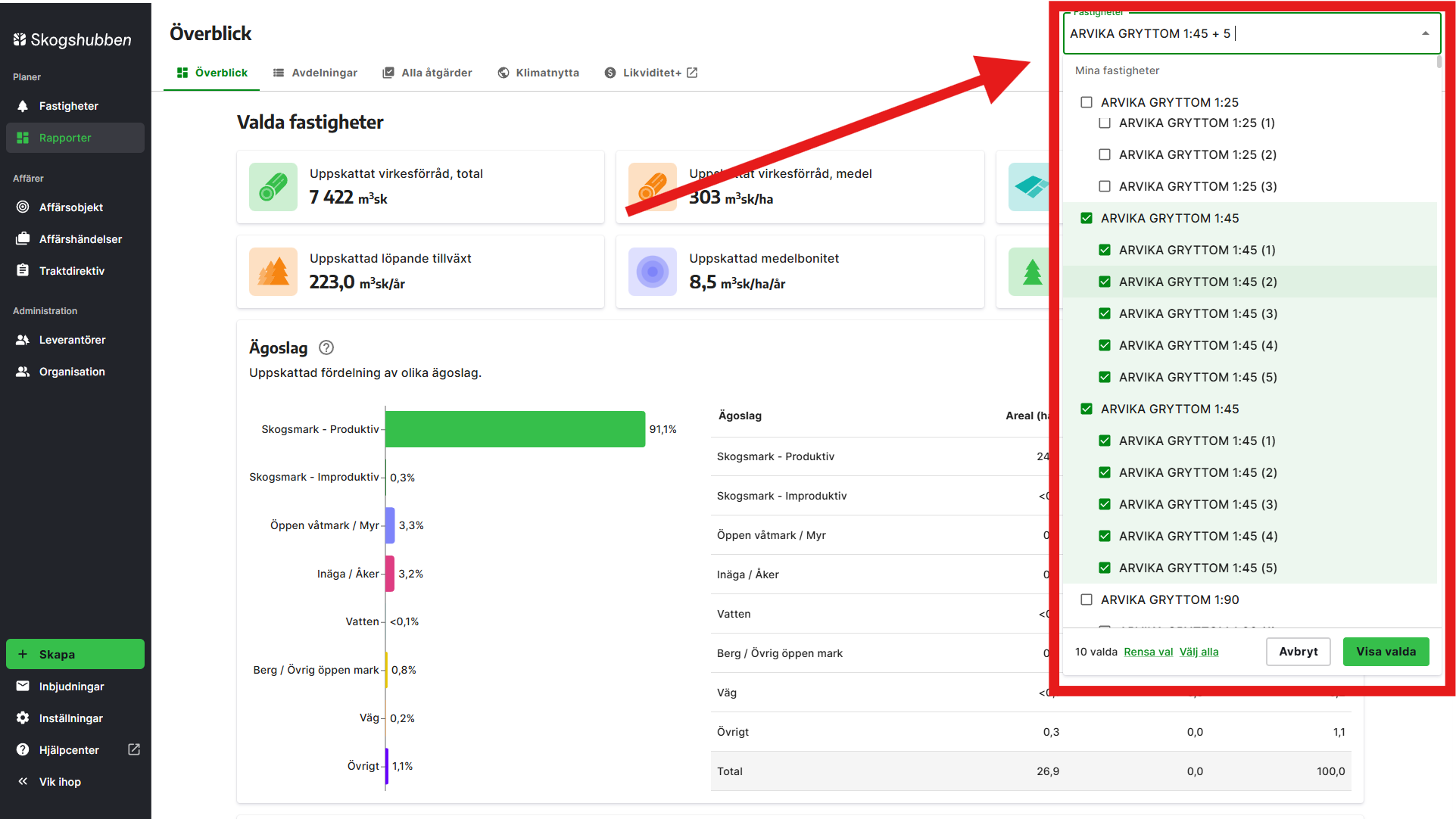Open Affärsobjekt target icon
This screenshot has height=819, width=1456.
click(x=23, y=207)
